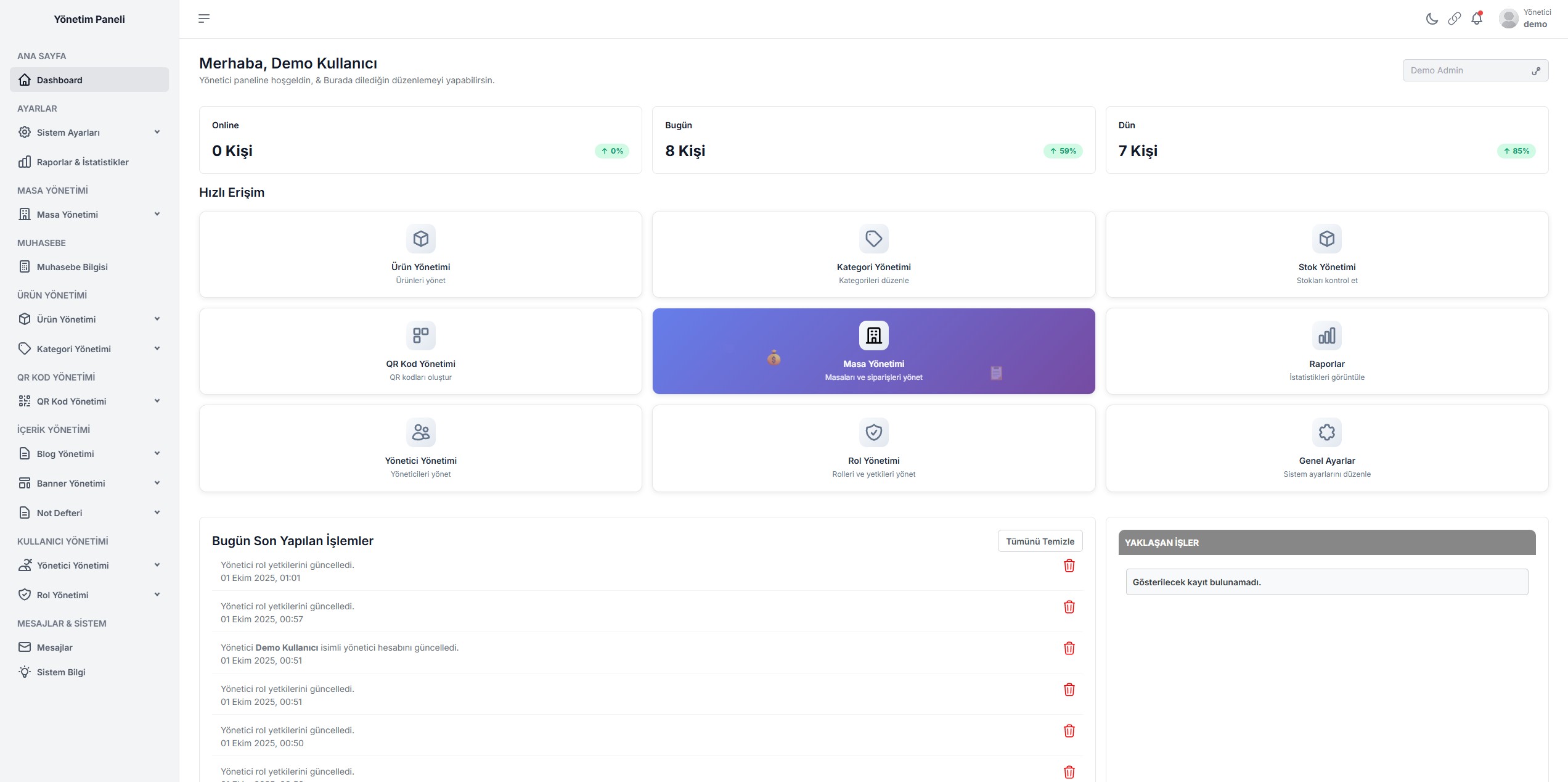
Task: Open Rol Yönetimi shield quick card
Action: point(873,448)
